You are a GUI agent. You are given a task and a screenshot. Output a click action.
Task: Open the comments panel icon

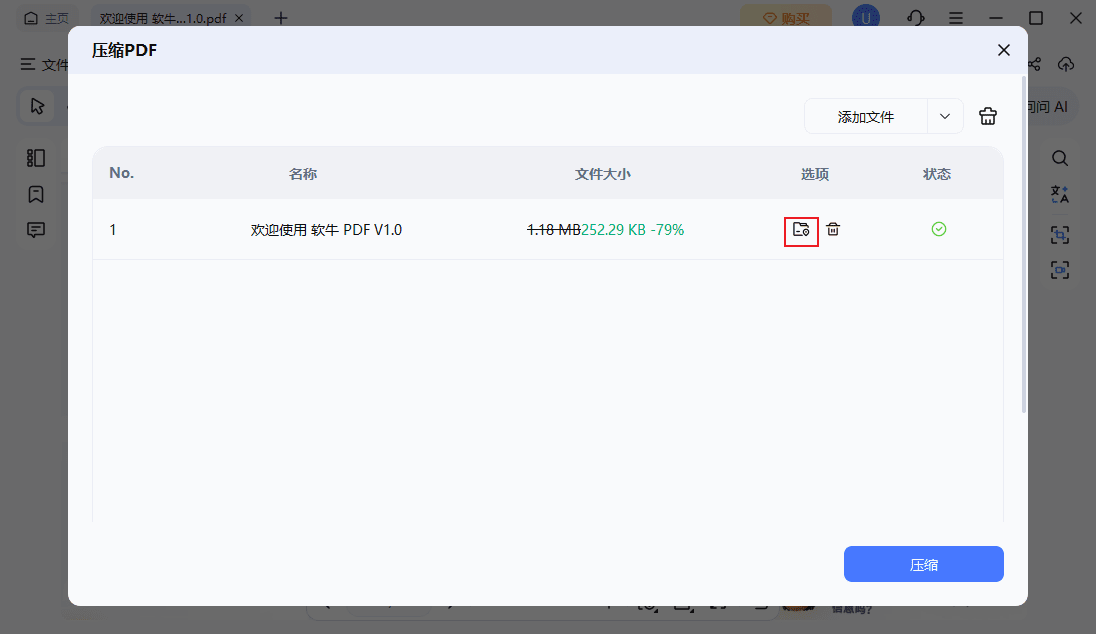click(36, 230)
